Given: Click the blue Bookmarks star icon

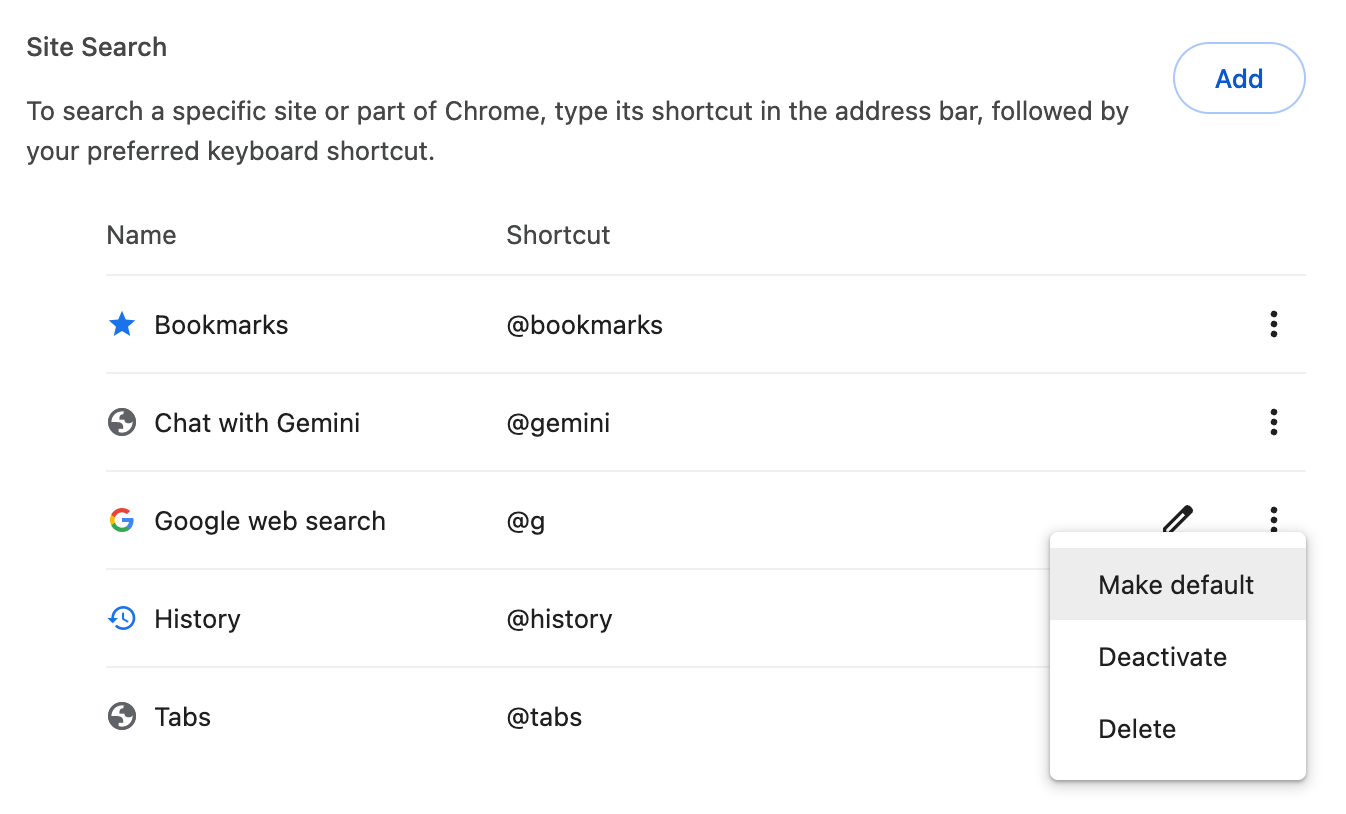Looking at the screenshot, I should click(x=121, y=324).
